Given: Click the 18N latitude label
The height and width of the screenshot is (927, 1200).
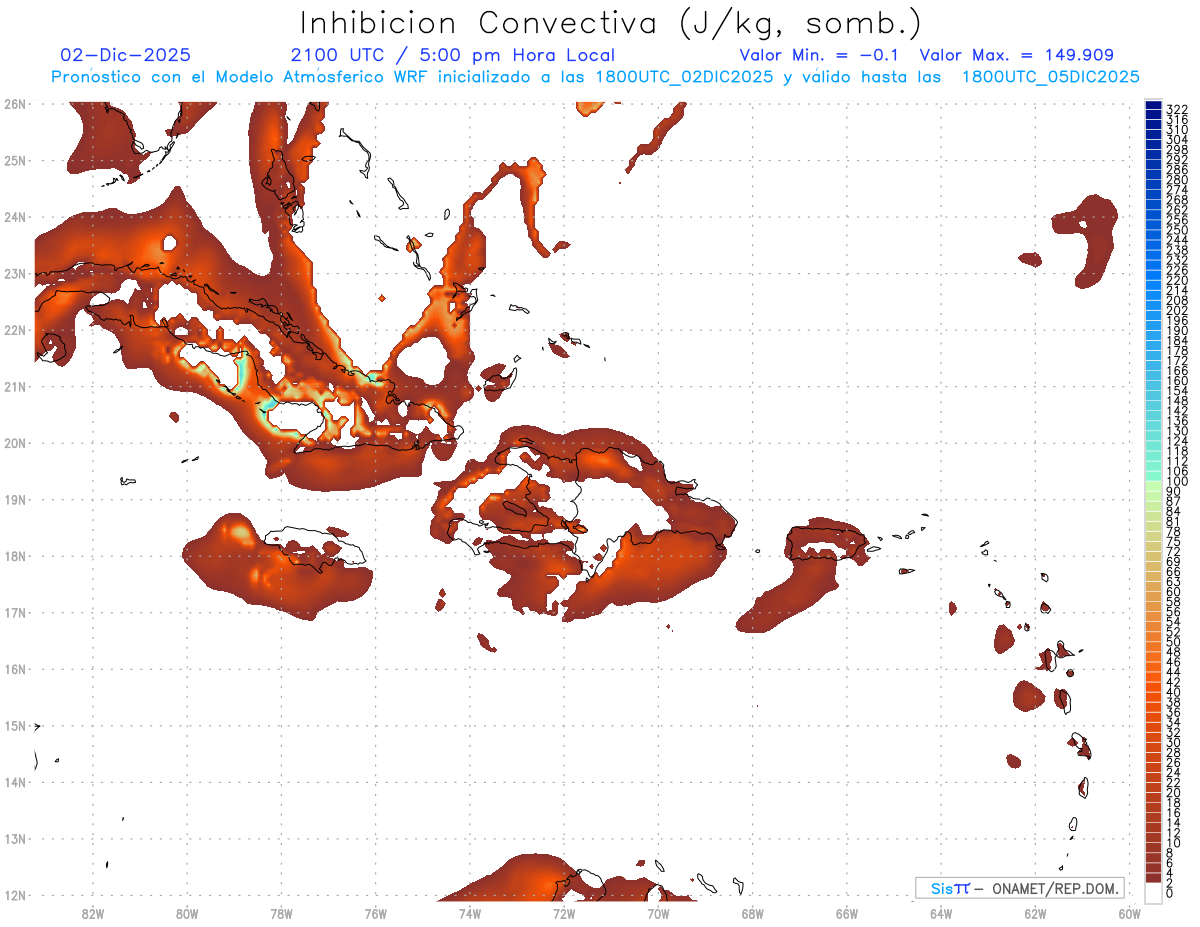Looking at the screenshot, I should [14, 555].
